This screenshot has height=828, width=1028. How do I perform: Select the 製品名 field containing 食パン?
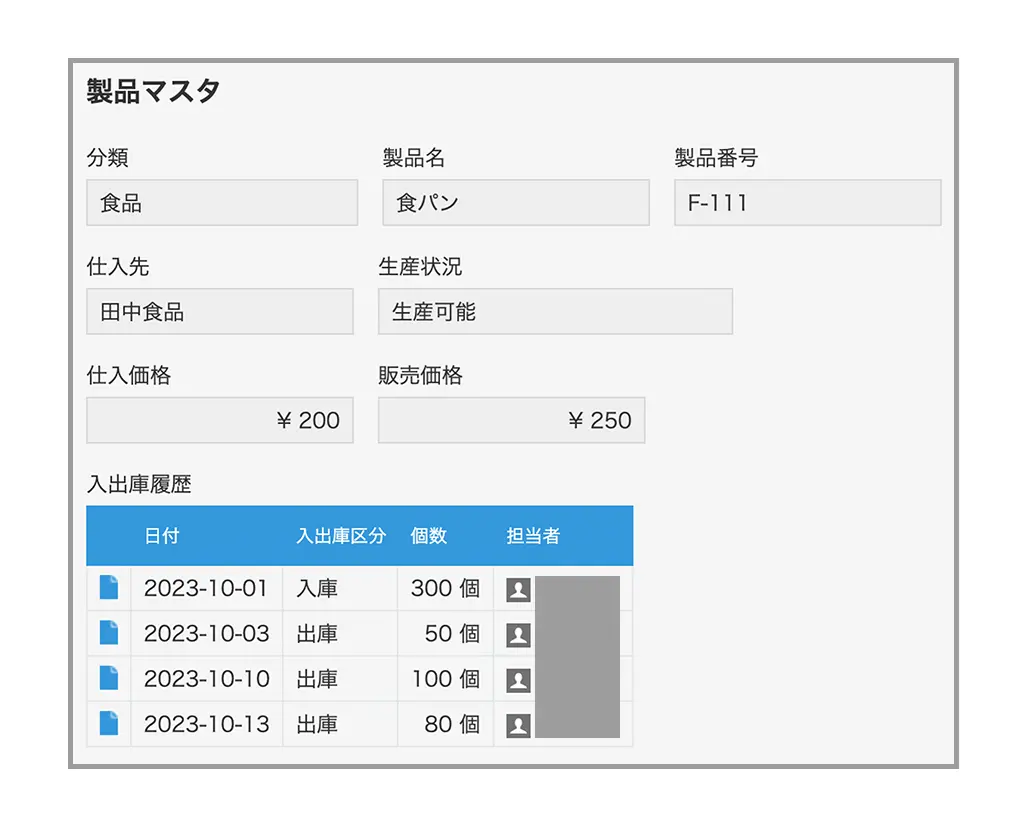pyautogui.click(x=516, y=203)
